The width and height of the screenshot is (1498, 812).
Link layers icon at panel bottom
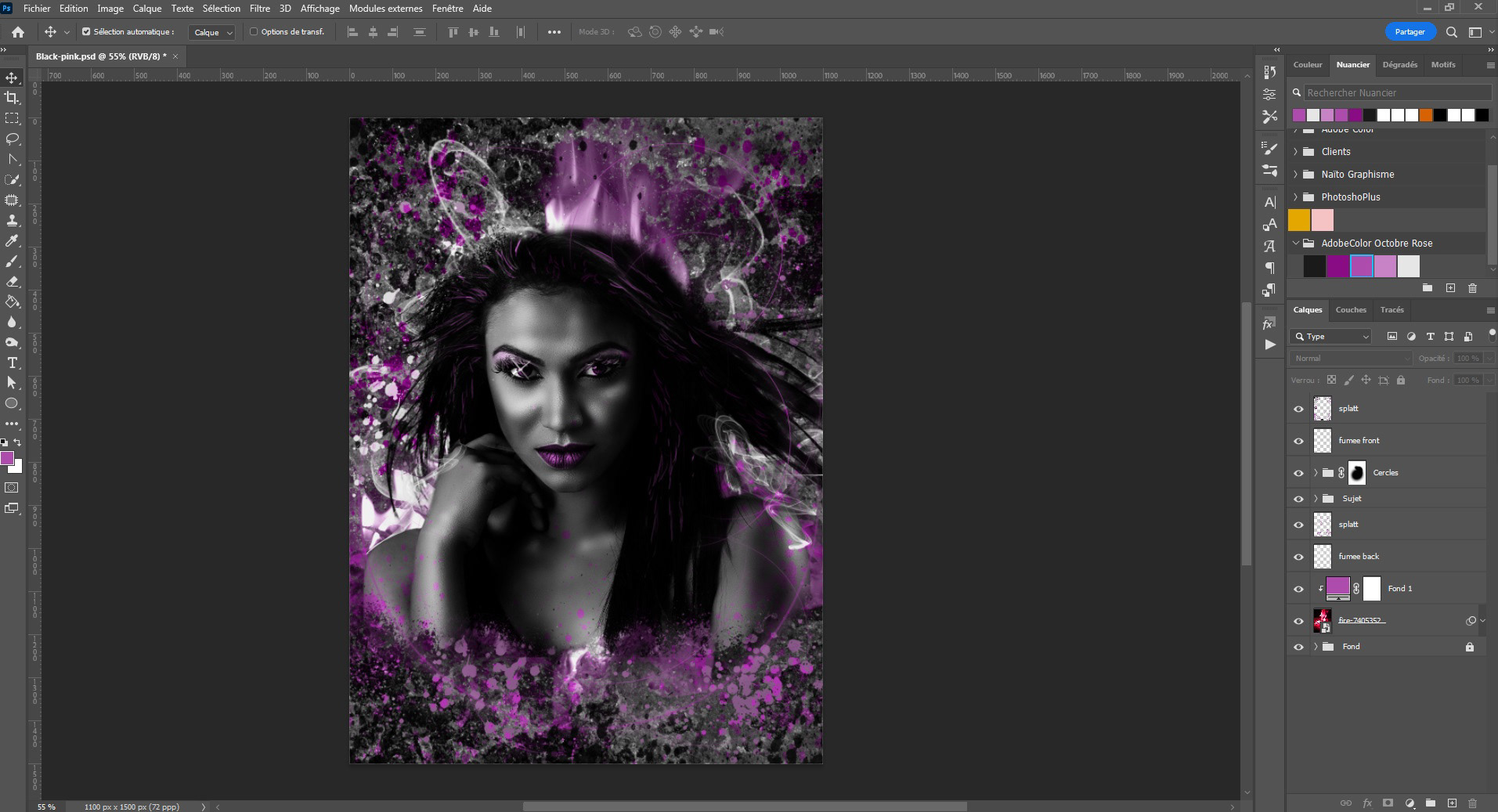[x=1345, y=803]
